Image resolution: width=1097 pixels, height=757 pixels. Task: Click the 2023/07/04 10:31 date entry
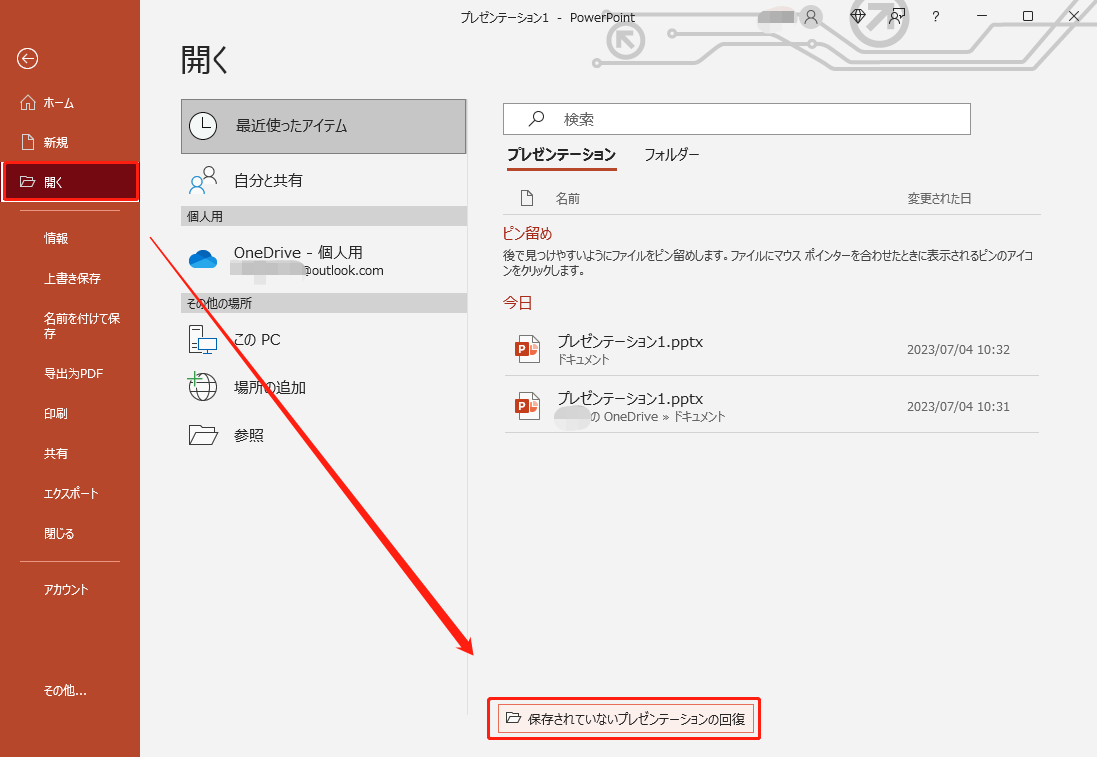(x=958, y=406)
